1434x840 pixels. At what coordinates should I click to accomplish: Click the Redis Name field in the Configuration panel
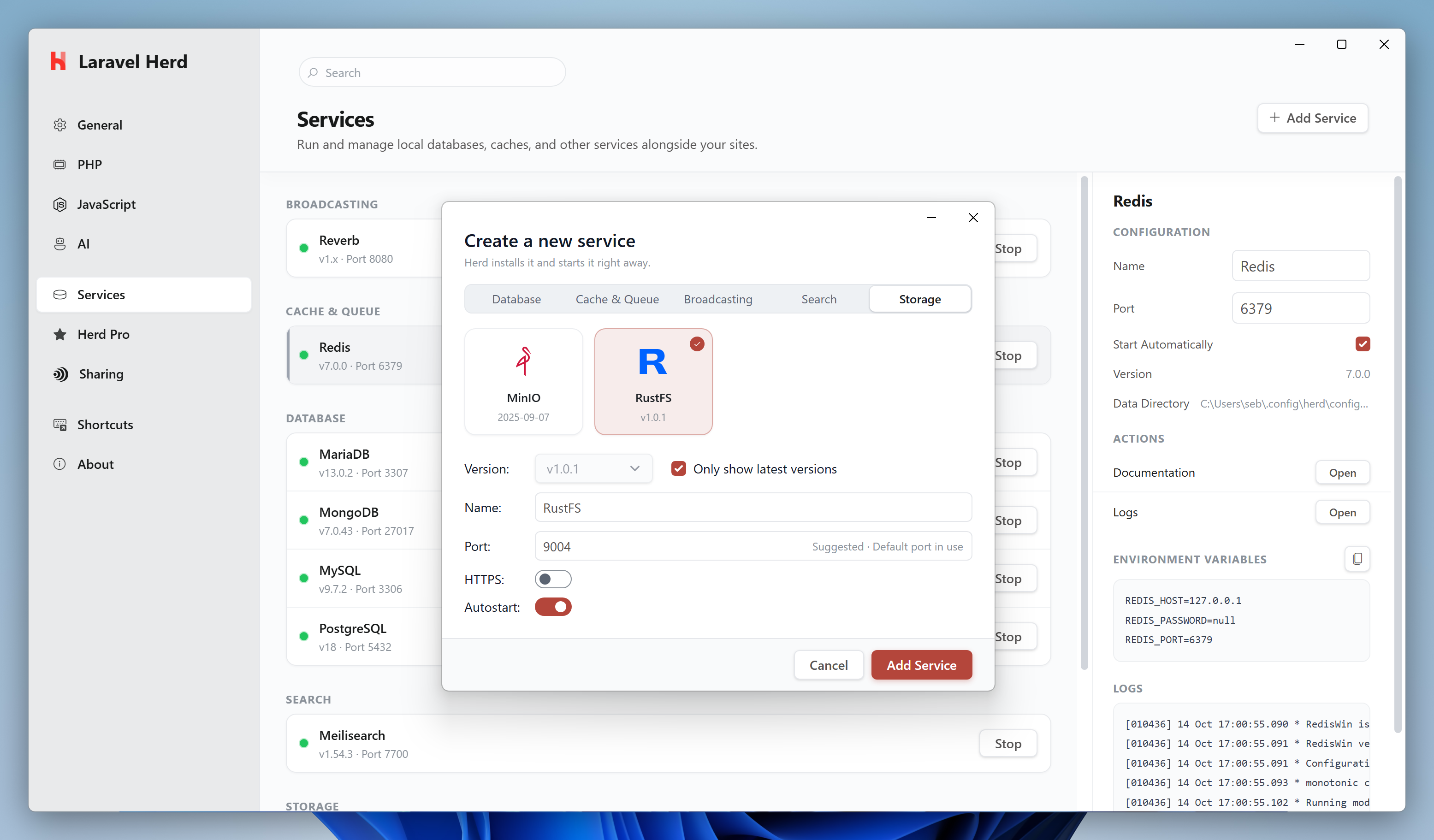1300,266
